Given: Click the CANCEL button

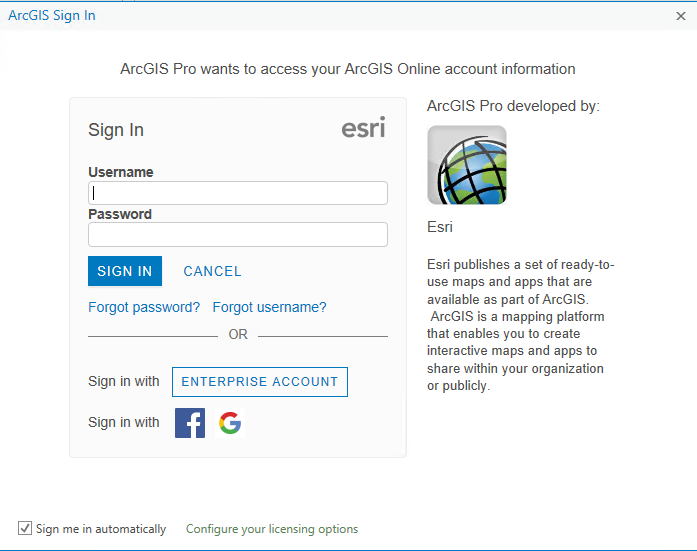Looking at the screenshot, I should point(212,271).
